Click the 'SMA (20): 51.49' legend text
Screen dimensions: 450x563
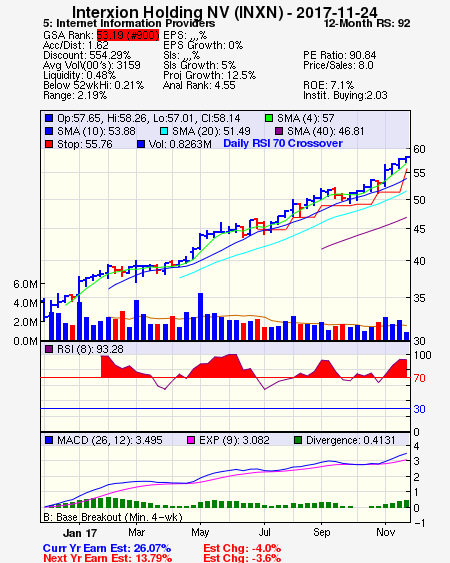(211, 131)
